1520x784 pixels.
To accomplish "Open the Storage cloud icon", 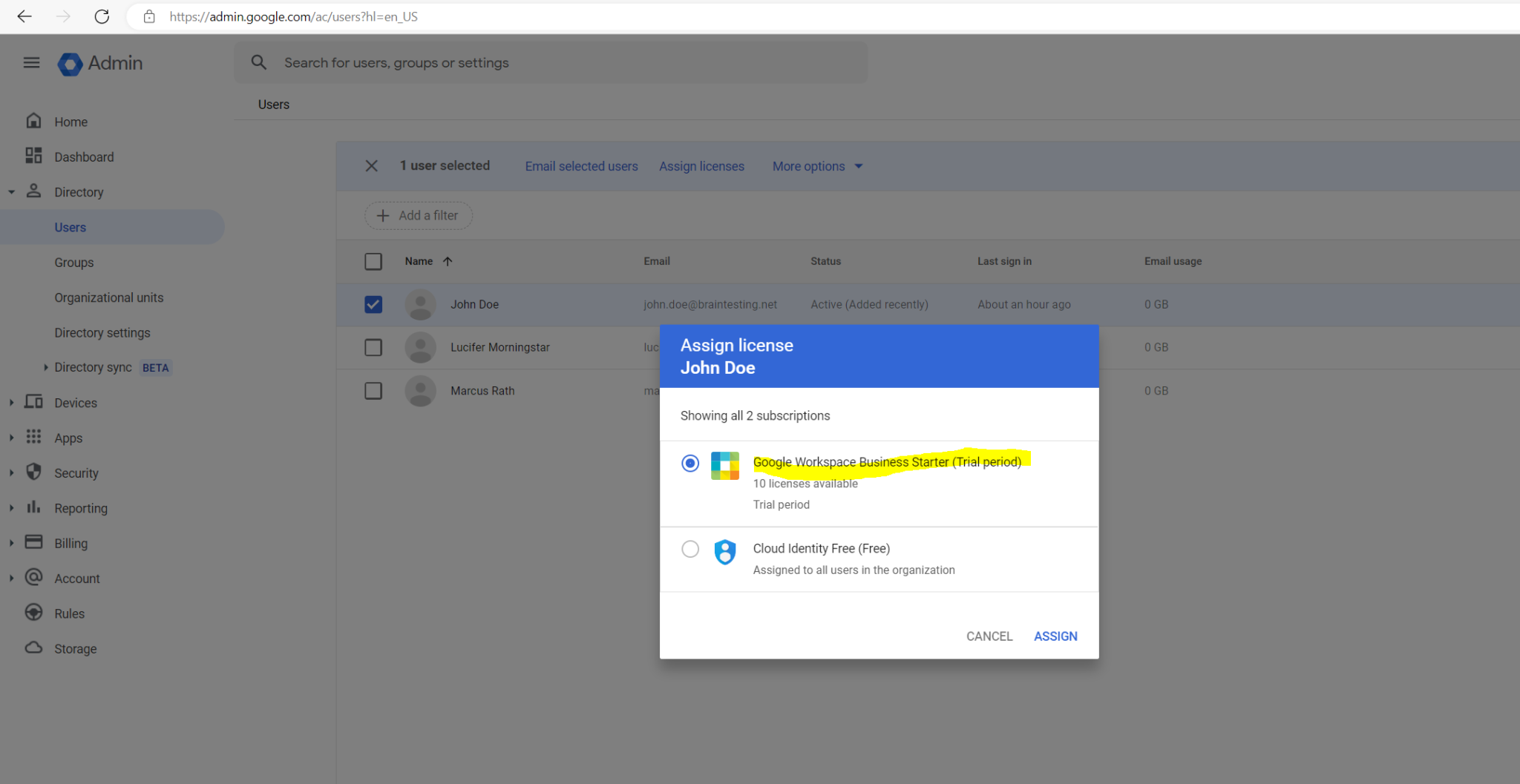I will pos(33,648).
